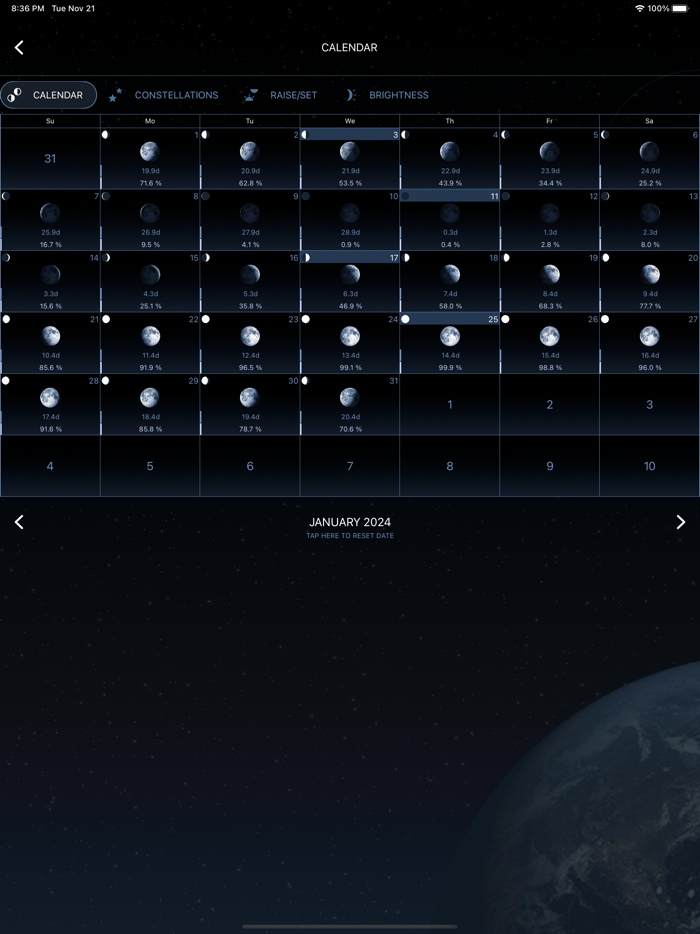Go back using the top-left arrow
700x934 pixels.
(x=19, y=48)
